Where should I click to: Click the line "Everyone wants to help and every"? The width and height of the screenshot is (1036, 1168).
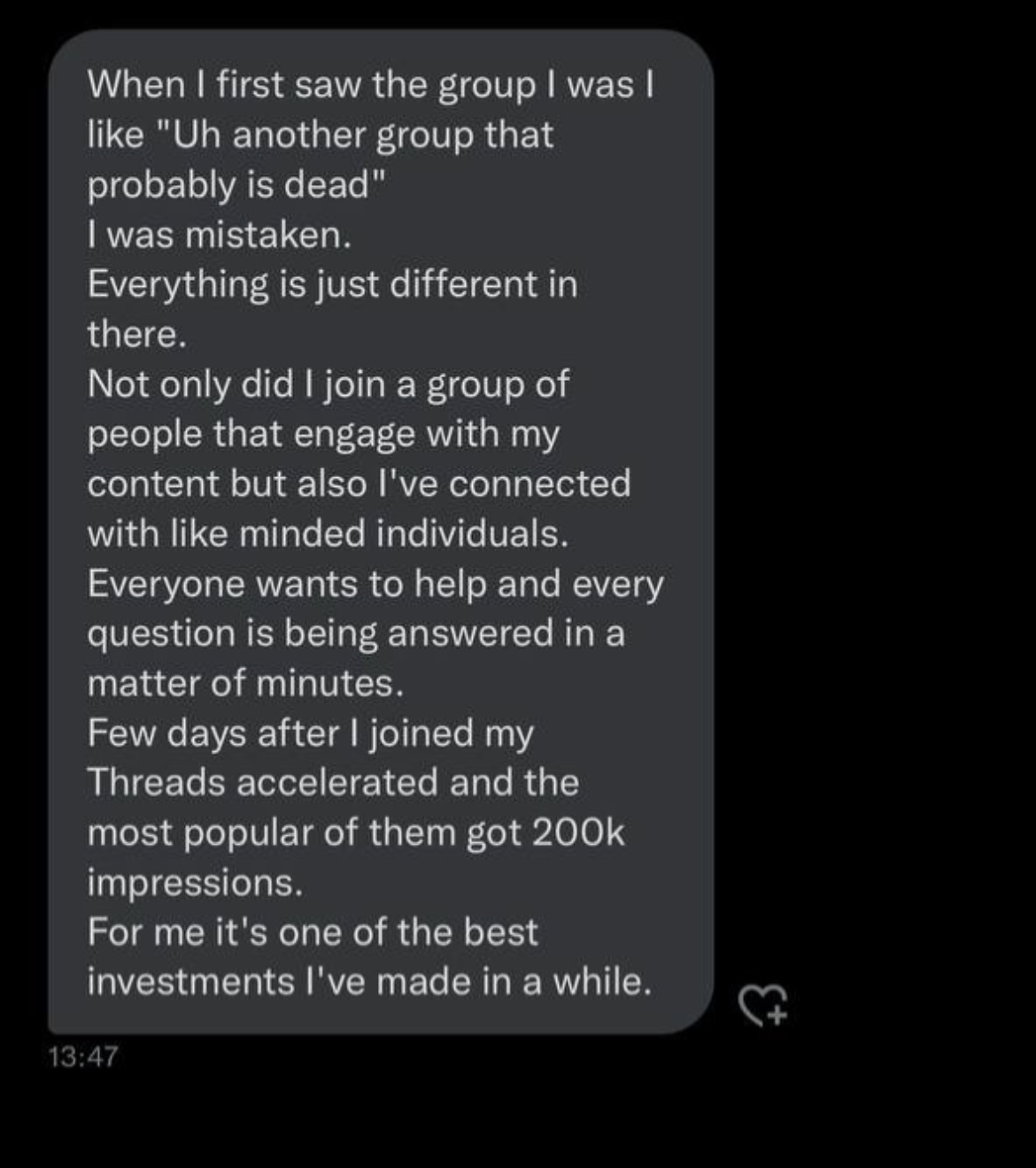pyautogui.click(x=375, y=584)
